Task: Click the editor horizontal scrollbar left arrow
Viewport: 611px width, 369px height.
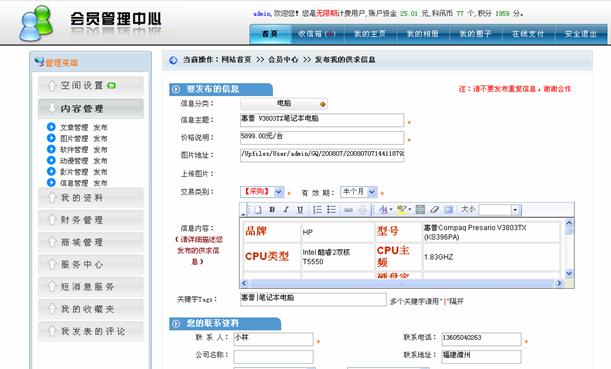Action: tap(244, 283)
